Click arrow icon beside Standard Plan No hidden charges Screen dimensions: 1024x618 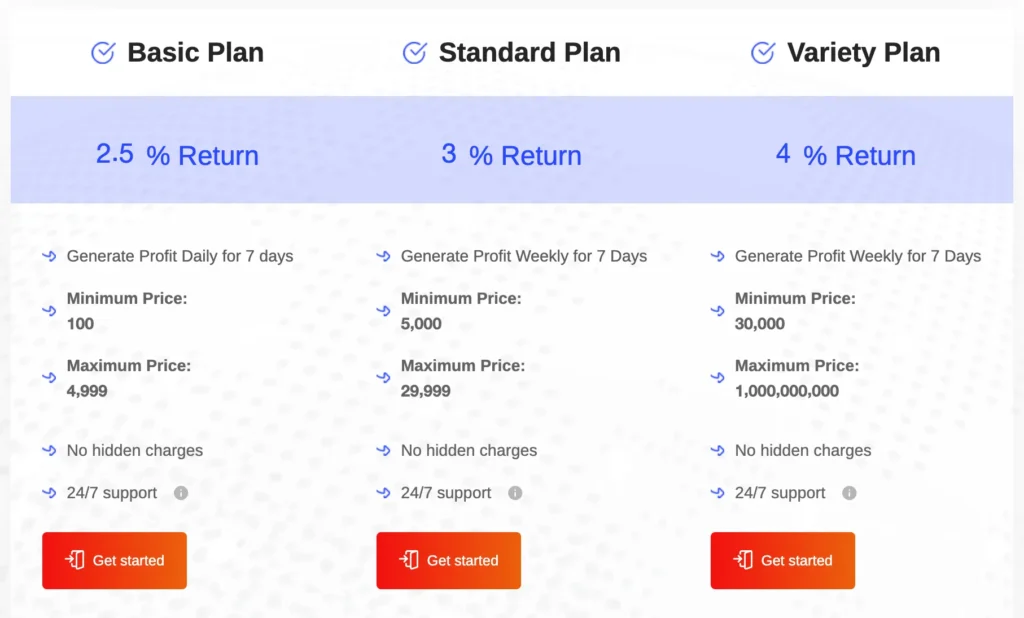[x=383, y=451]
